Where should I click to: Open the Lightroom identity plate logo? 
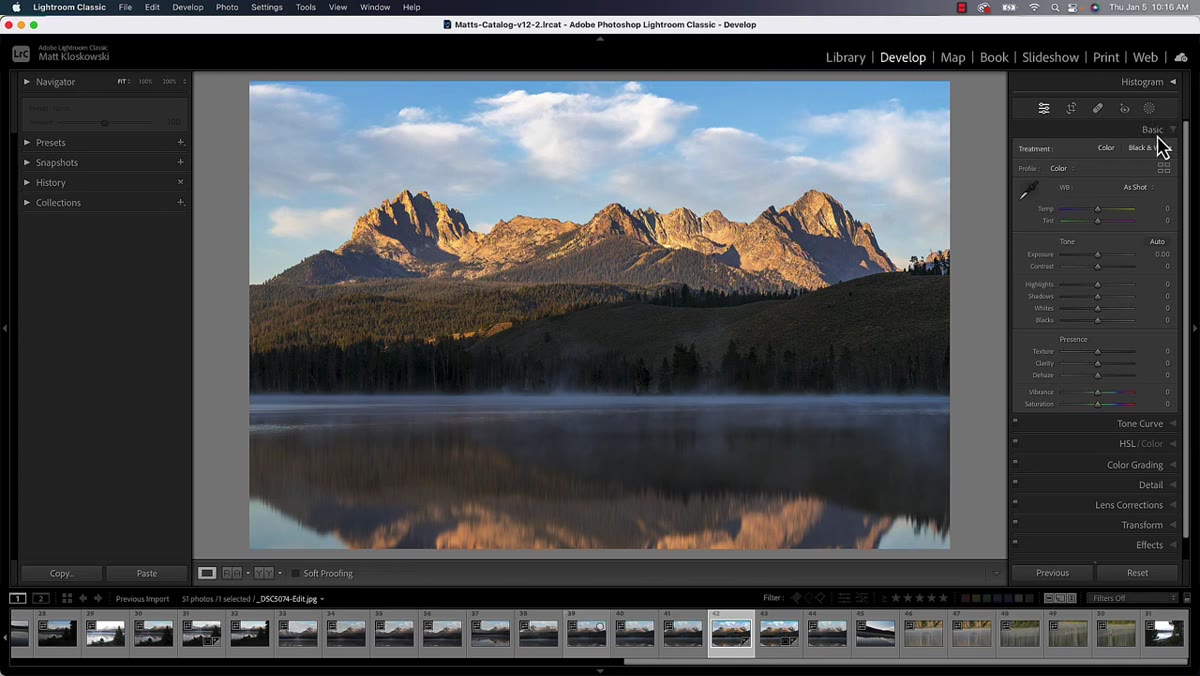coord(21,54)
